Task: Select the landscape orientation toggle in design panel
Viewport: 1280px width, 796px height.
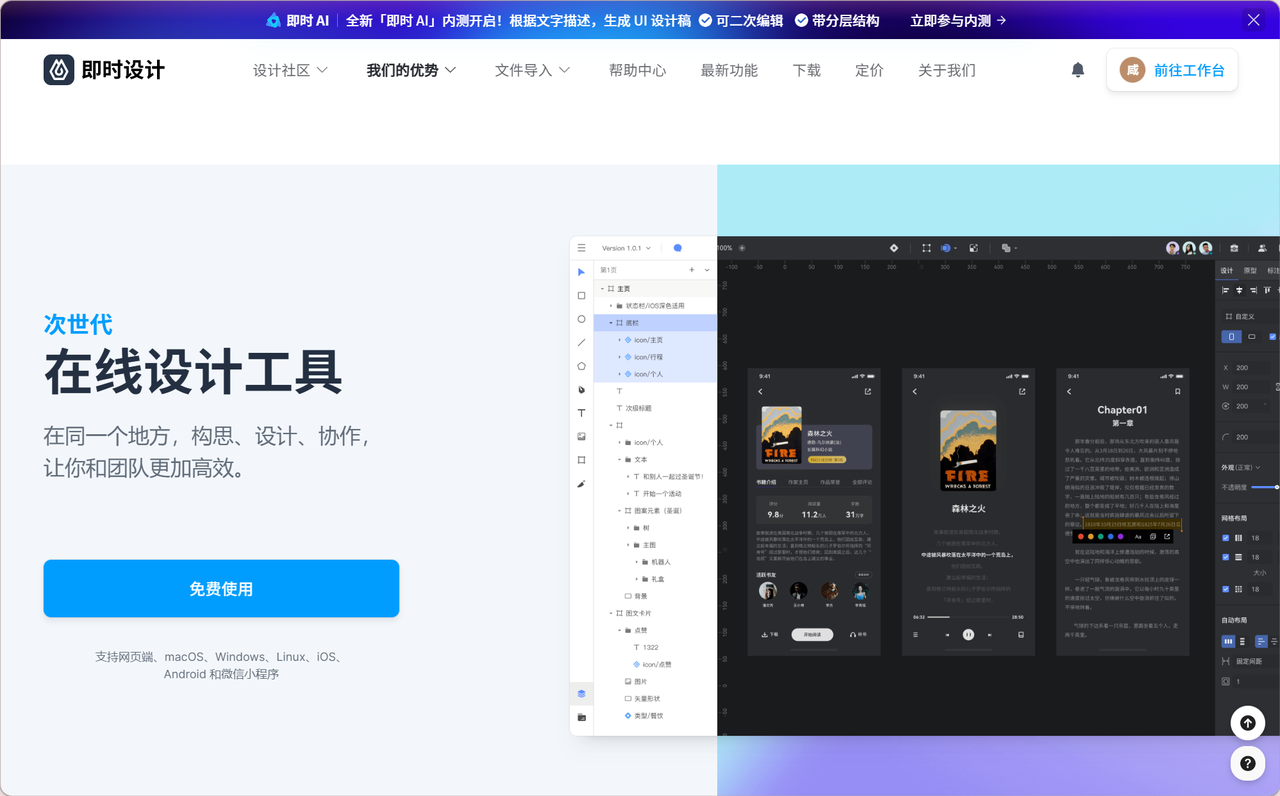Action: coord(1252,337)
